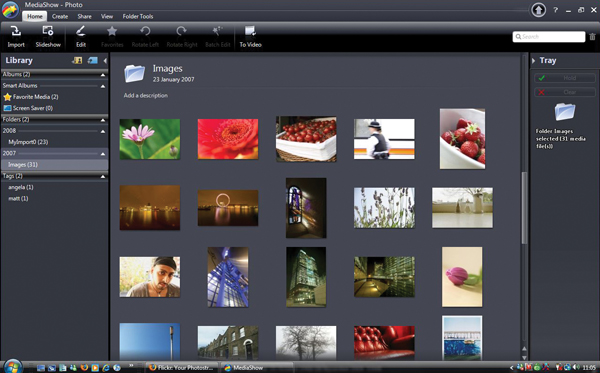Collapse the 2007 folder group
600x373 pixels.
click(x=103, y=154)
